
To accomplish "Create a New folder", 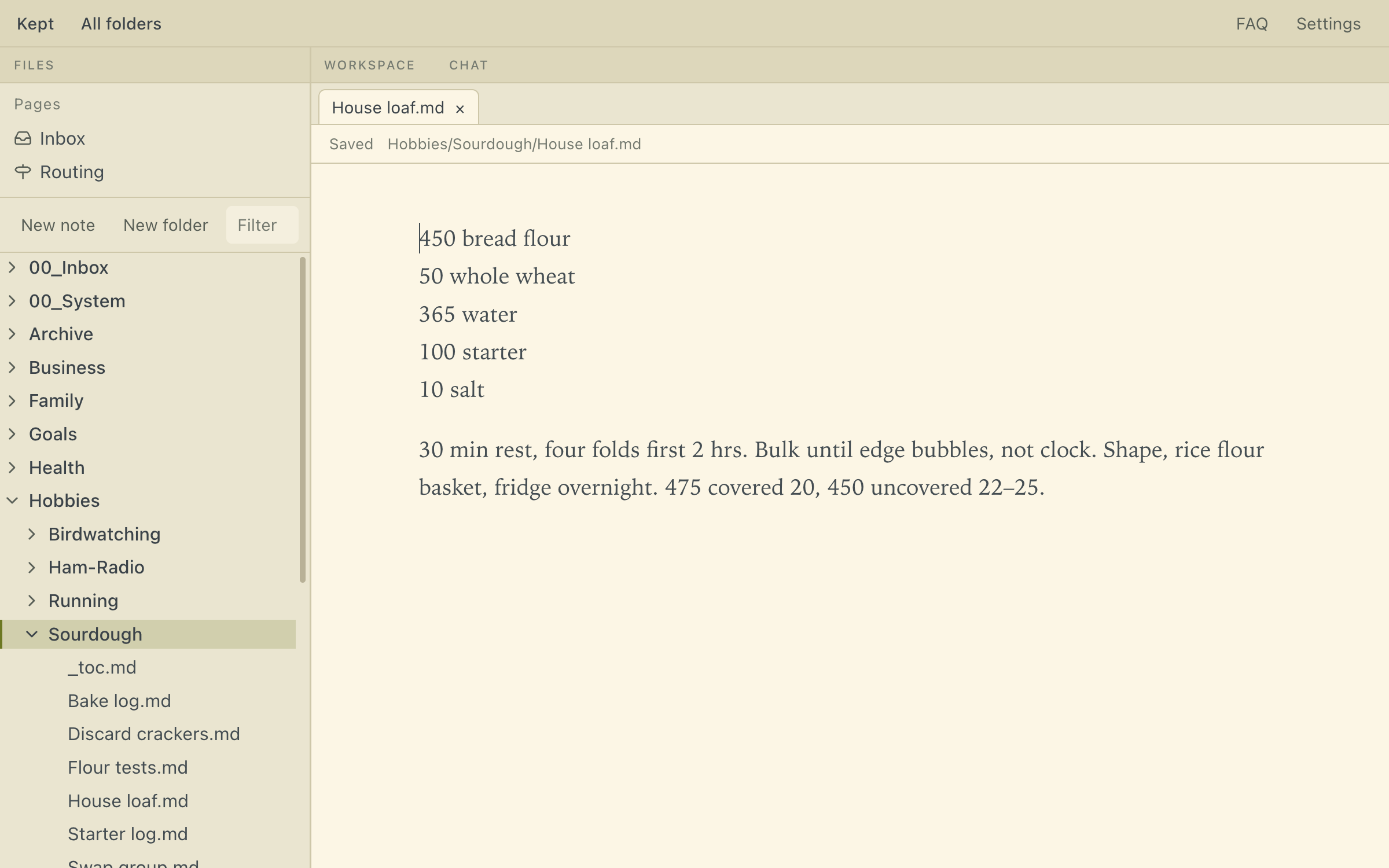I will coord(166,225).
